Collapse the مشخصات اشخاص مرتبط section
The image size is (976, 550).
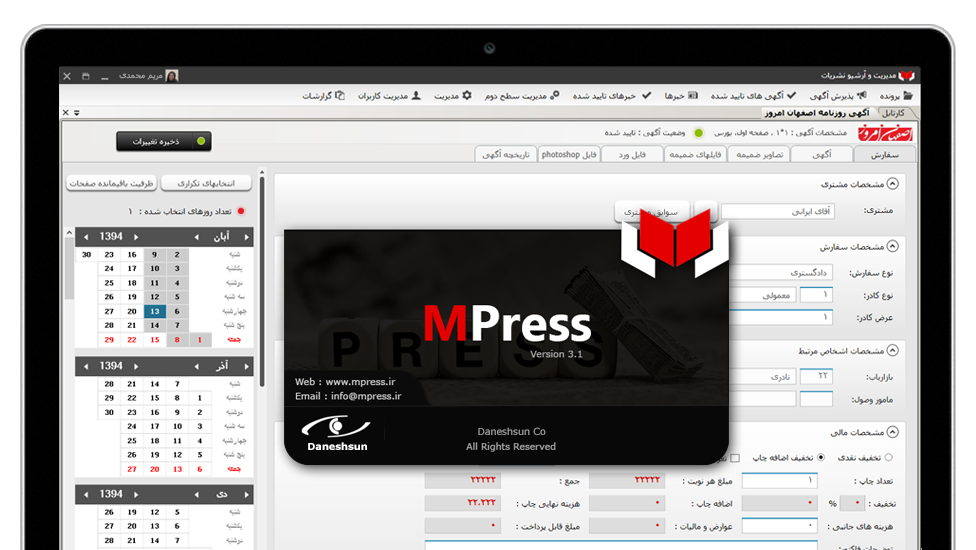tap(893, 350)
